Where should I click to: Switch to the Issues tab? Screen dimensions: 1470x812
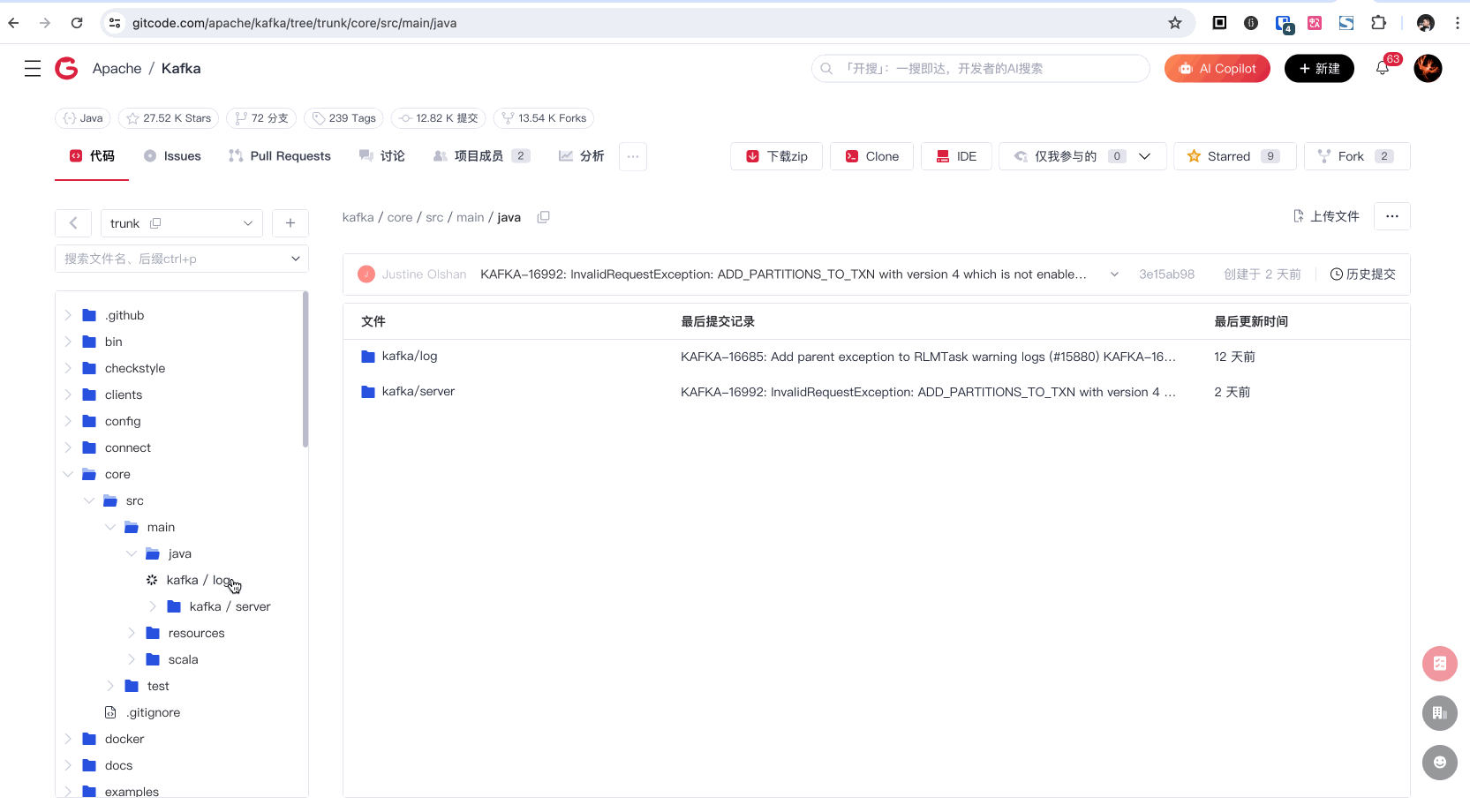pos(173,156)
